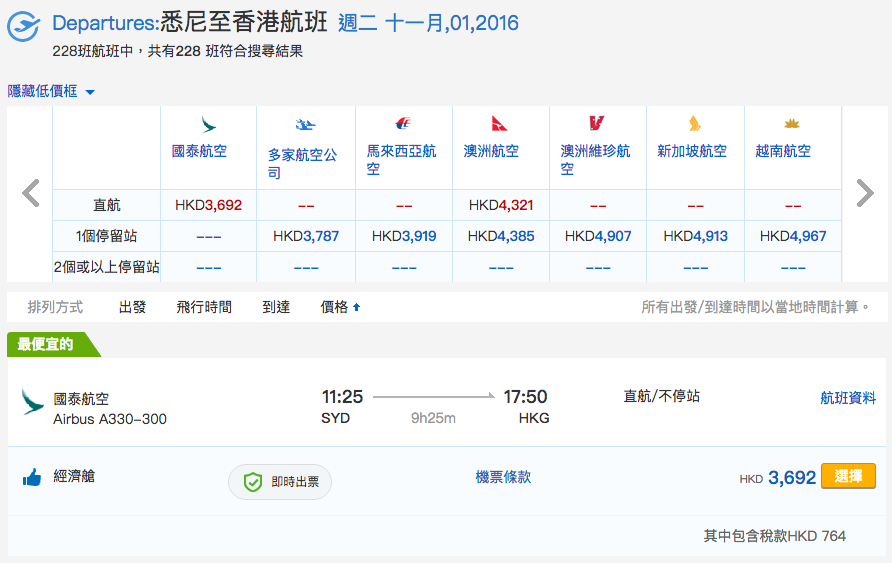
Task: Sort flights by 出發 time
Action: 133,307
